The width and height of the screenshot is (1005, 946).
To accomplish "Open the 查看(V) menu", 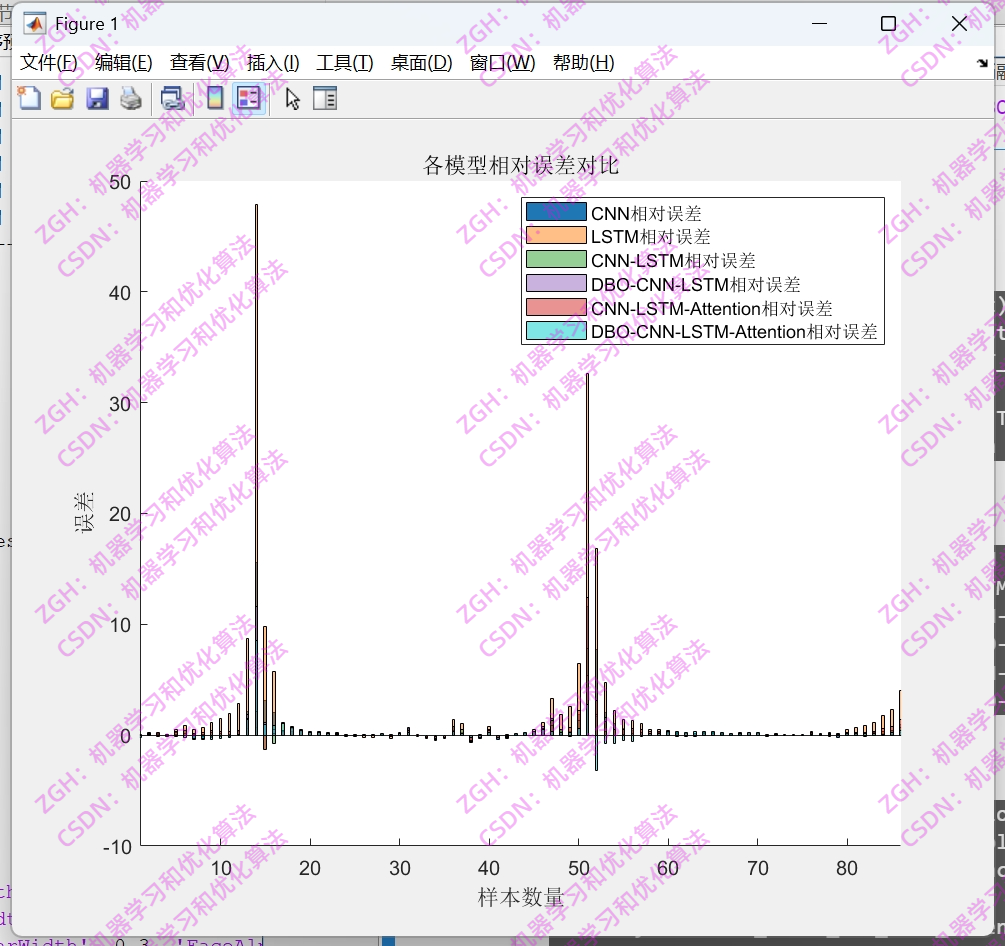I will pyautogui.click(x=199, y=63).
